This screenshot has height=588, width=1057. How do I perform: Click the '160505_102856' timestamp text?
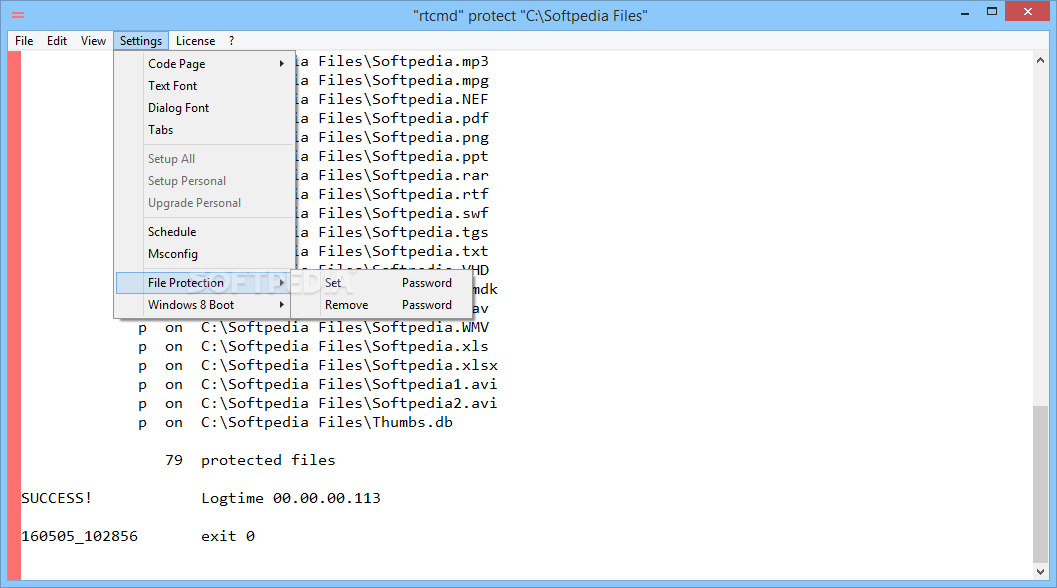(80, 536)
